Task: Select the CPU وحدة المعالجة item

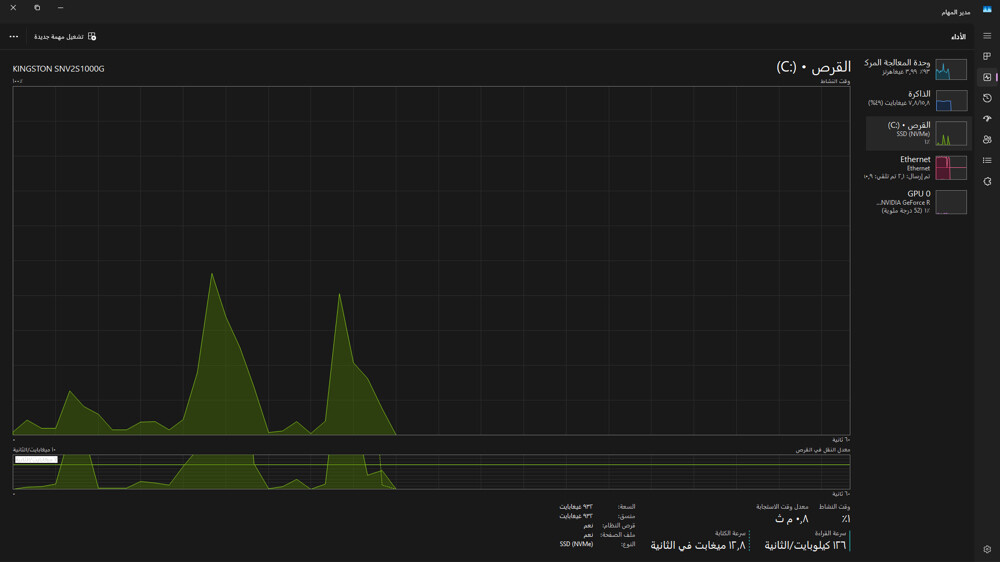Action: tap(918, 68)
